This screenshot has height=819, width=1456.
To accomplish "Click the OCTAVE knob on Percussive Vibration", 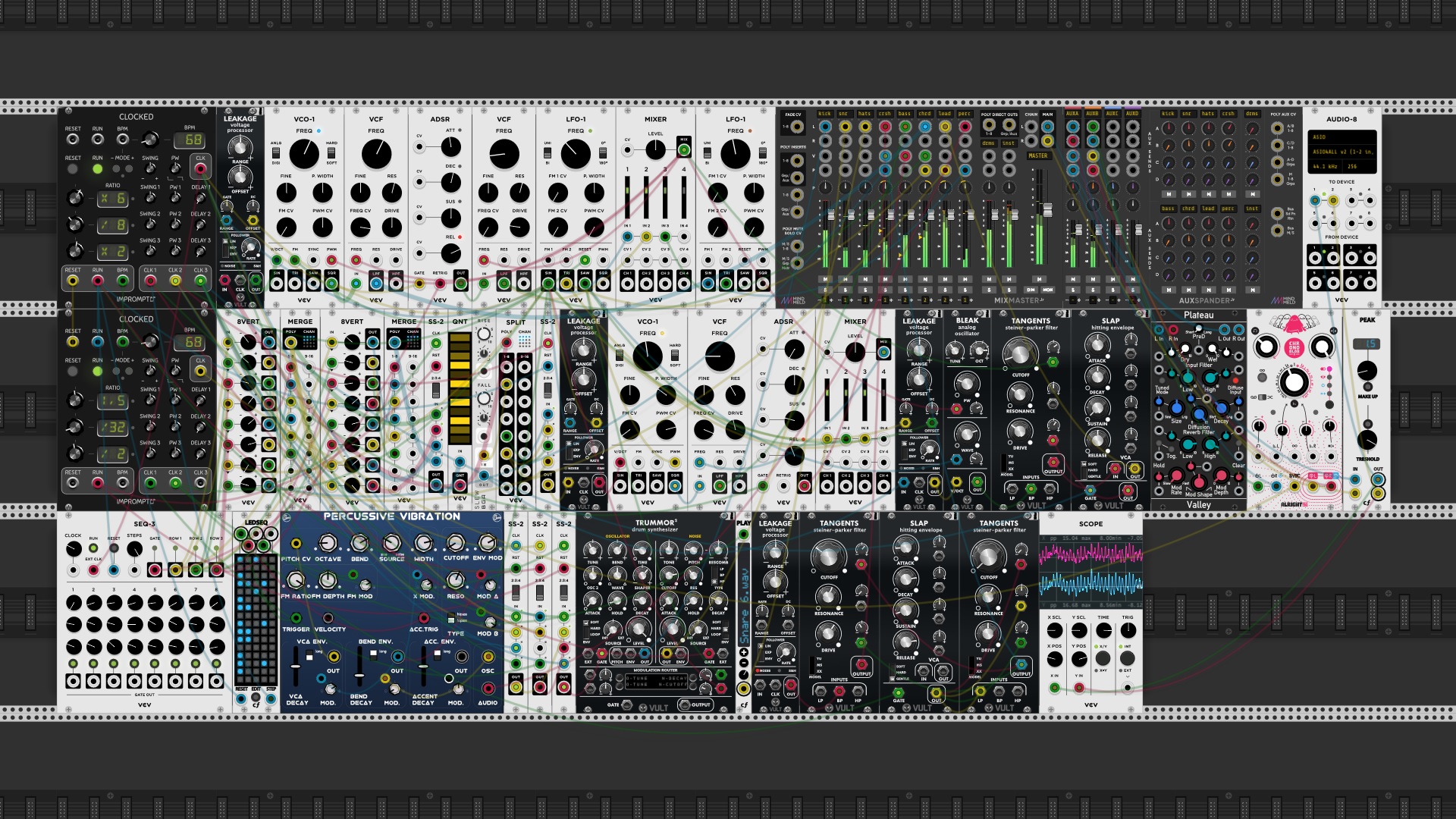I will pos(328,543).
